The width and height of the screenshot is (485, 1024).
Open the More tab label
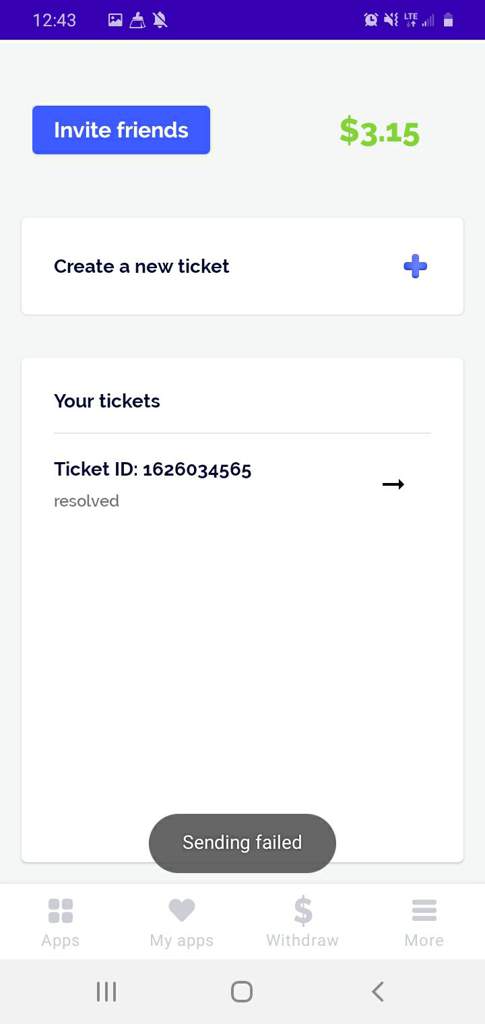click(x=424, y=940)
